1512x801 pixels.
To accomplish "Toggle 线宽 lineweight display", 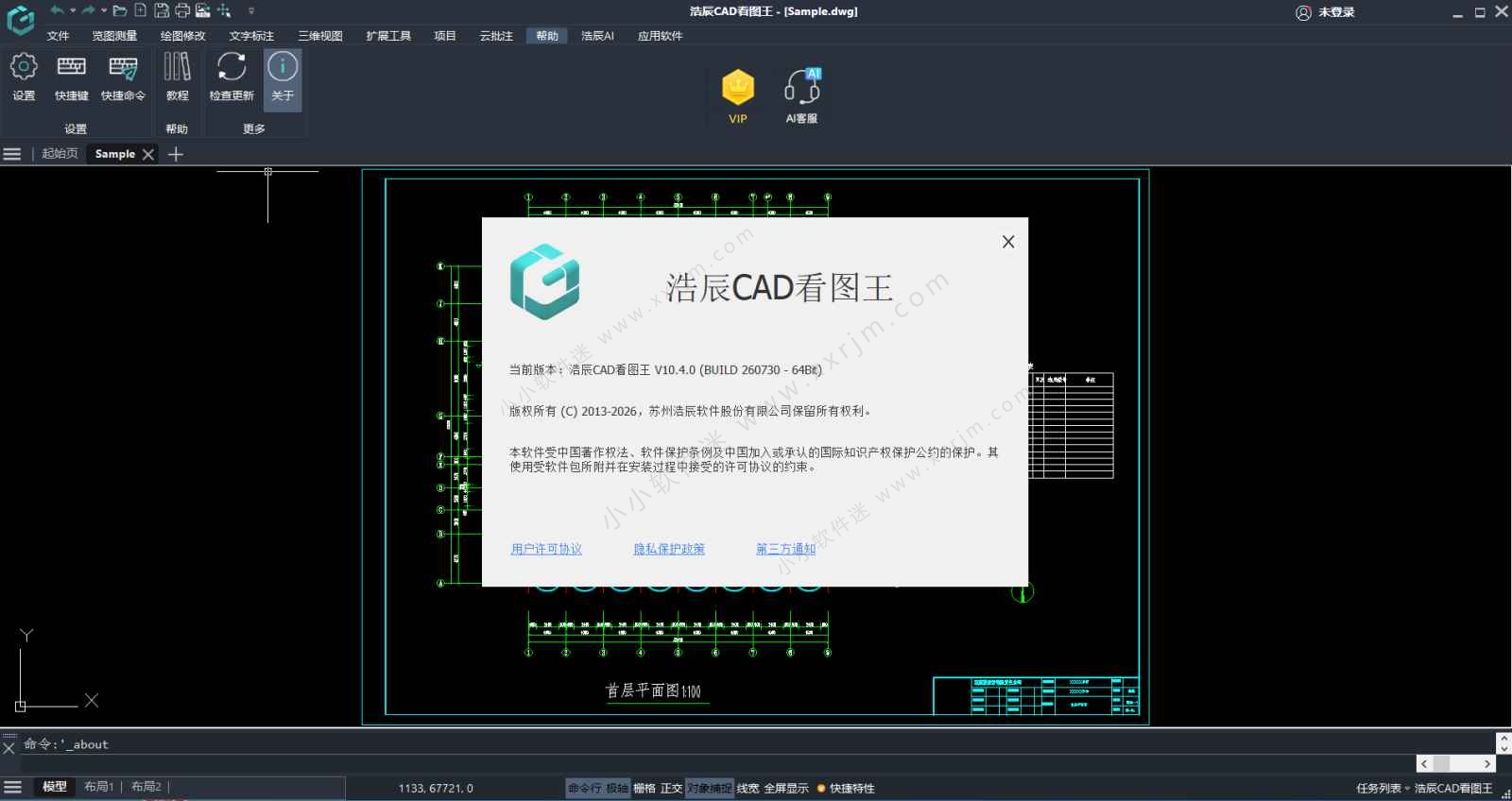I will click(747, 788).
